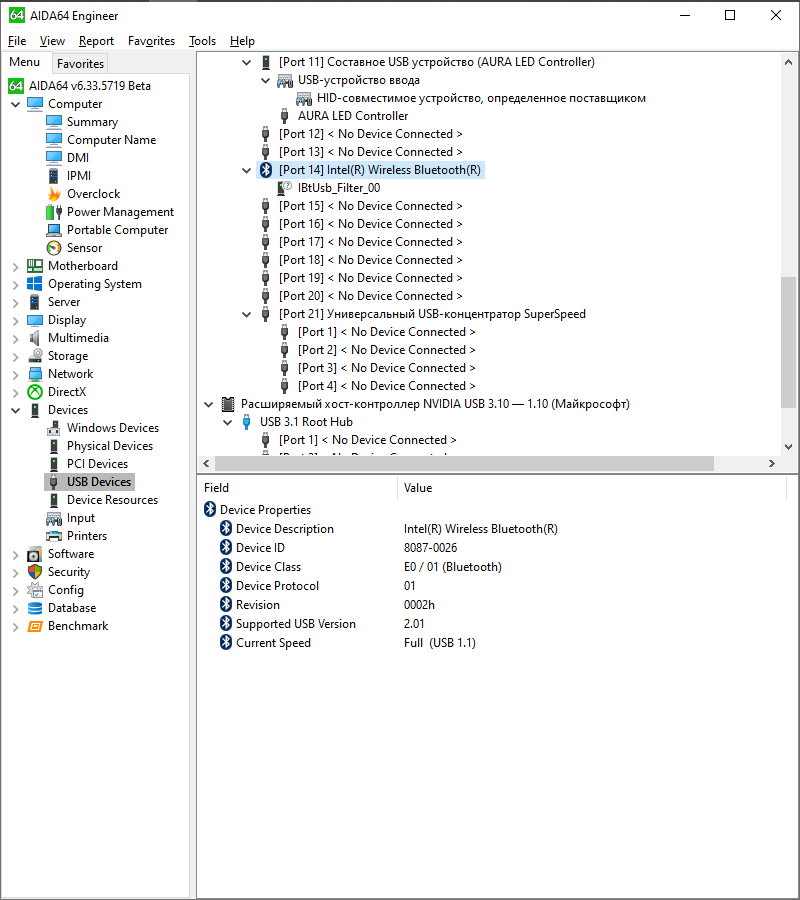Click the Motherboard icon
Screen dimensions: 800x900
tap(35, 266)
